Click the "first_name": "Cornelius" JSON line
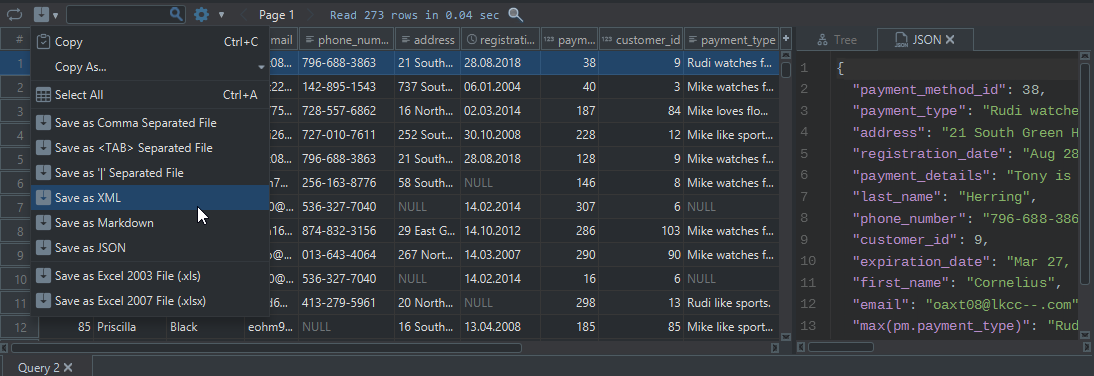Image resolution: width=1094 pixels, height=376 pixels. pos(957,283)
